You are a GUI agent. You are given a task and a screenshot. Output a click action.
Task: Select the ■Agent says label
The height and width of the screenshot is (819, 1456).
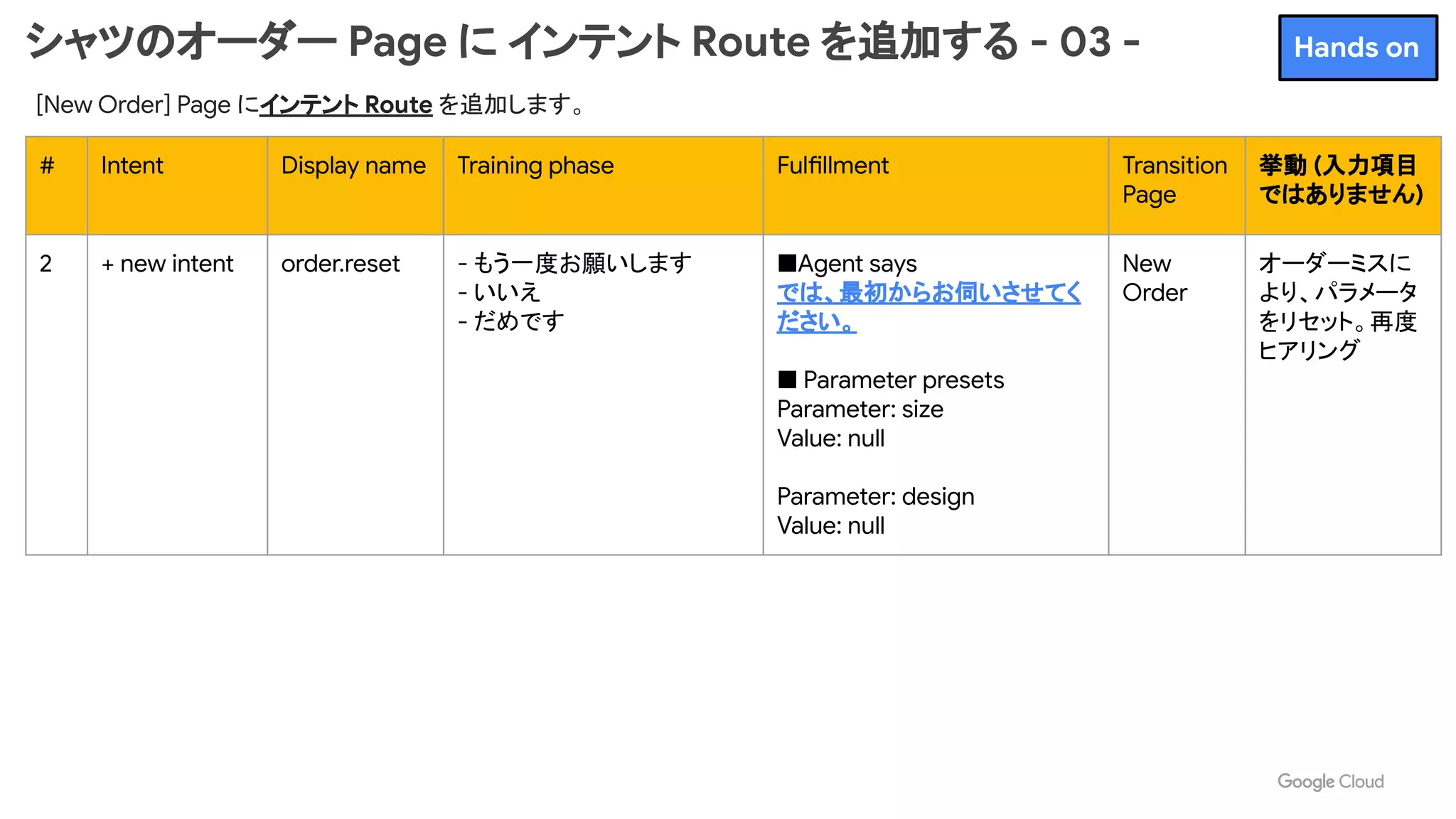click(x=847, y=263)
